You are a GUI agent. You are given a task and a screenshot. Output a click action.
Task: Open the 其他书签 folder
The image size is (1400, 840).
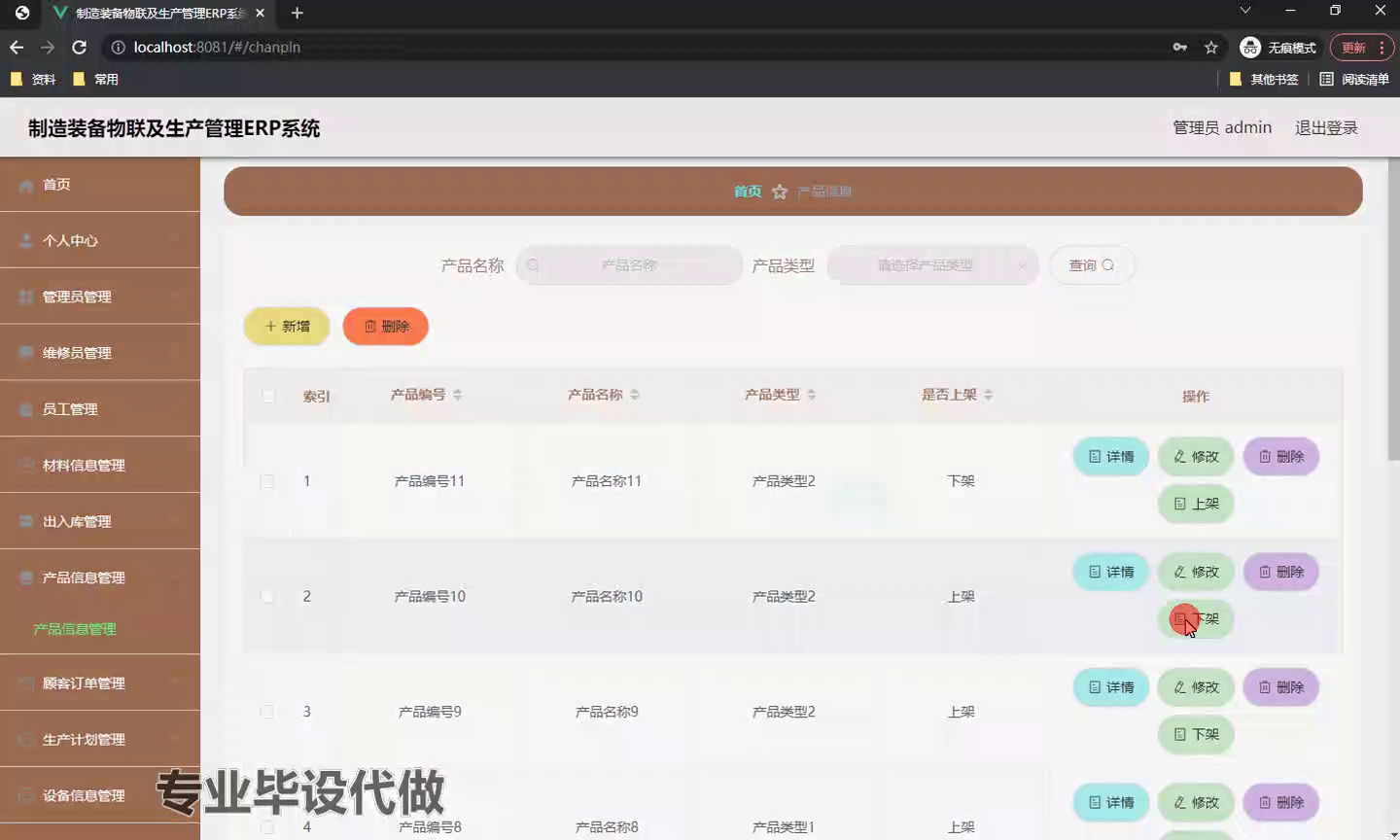pos(1264,79)
